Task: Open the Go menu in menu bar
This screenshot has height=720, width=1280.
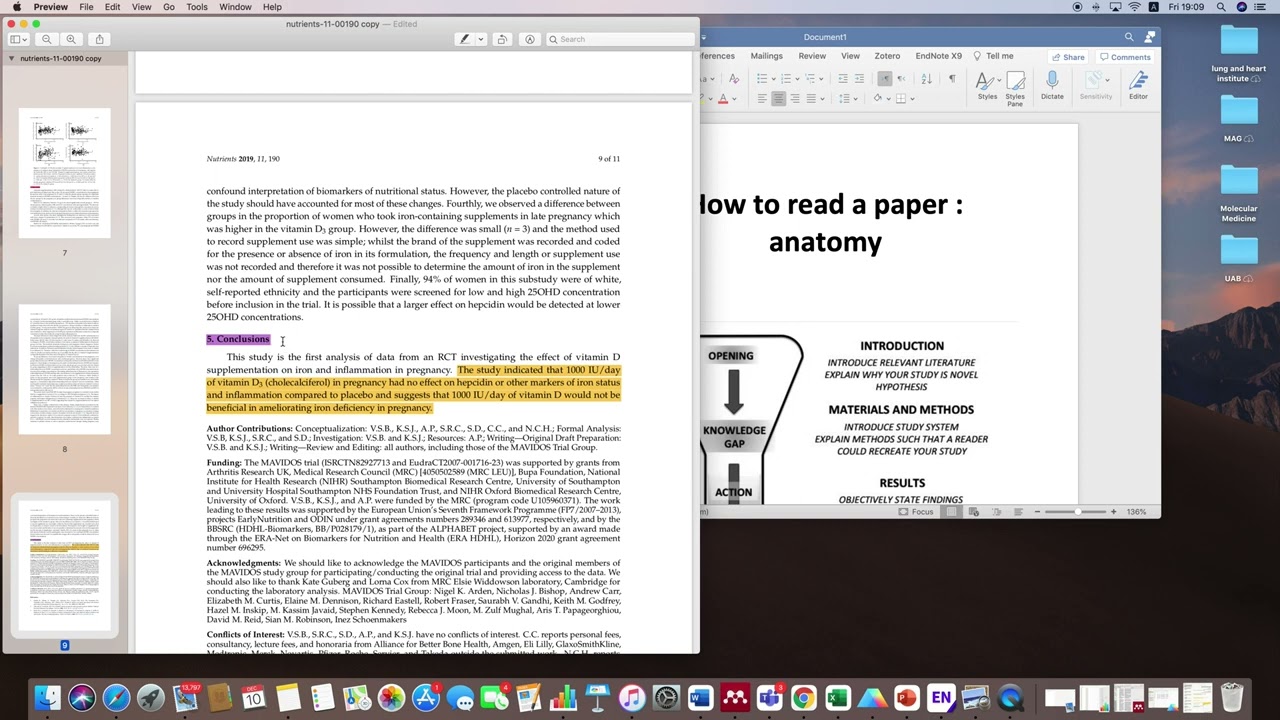Action: click(x=169, y=7)
